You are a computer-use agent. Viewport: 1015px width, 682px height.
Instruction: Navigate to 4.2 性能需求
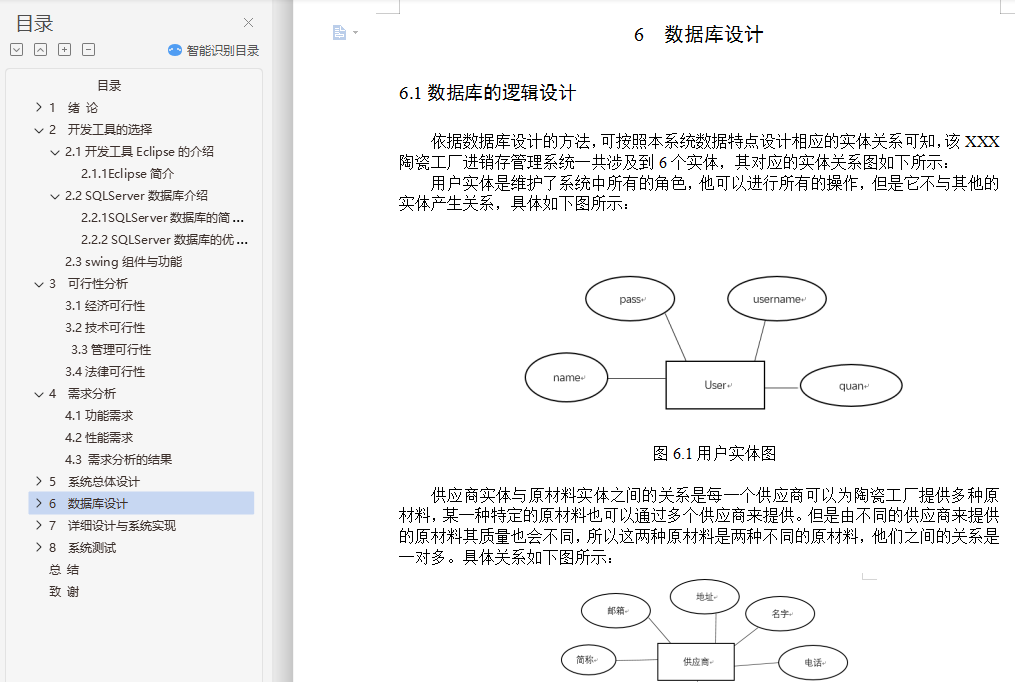point(99,437)
